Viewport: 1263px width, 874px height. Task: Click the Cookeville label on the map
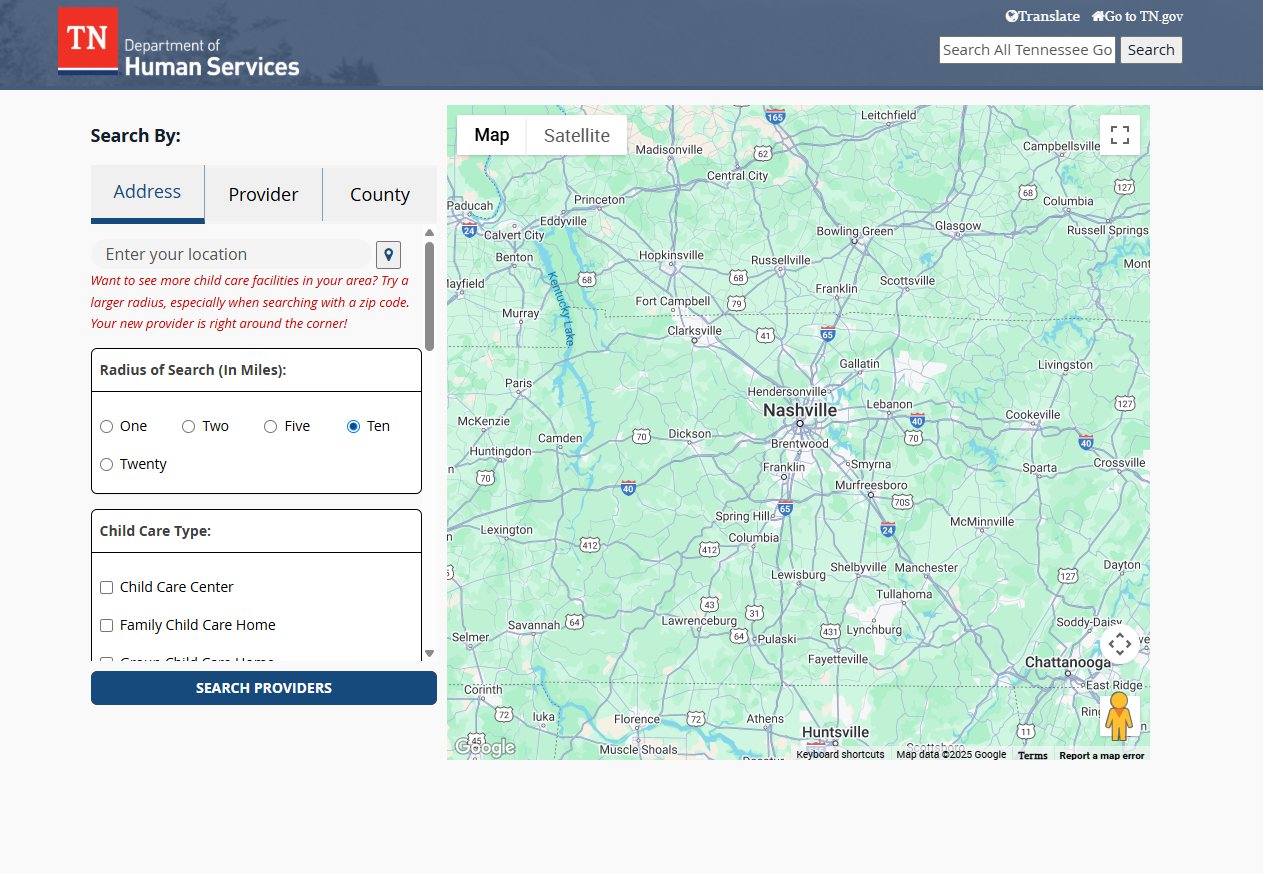(x=1033, y=414)
